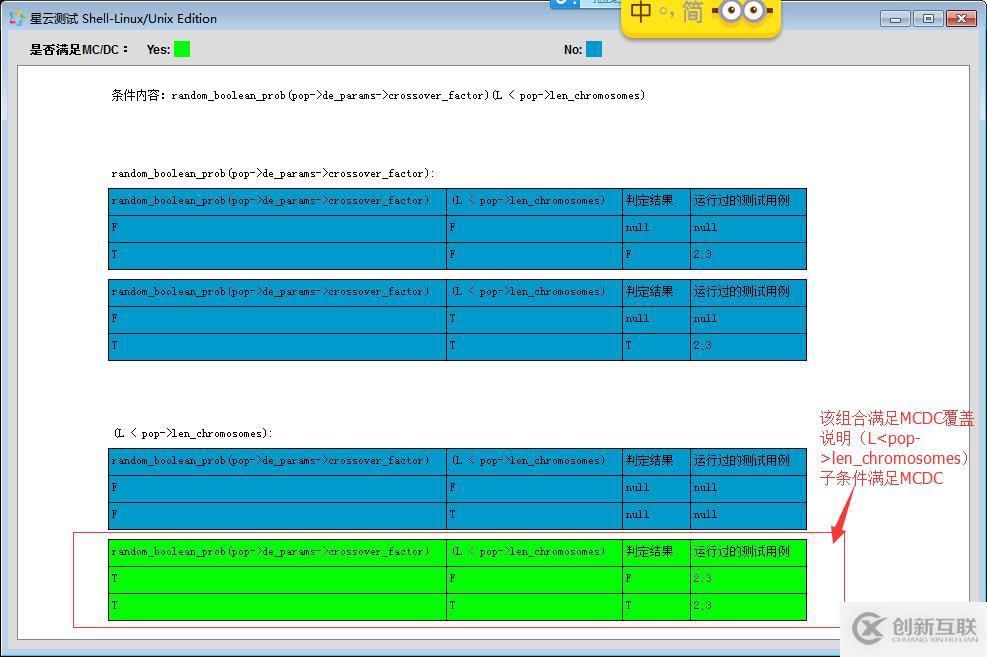The height and width of the screenshot is (657, 987).
Task: Click the (L < pop->len_chromosomes): section heading
Action: tap(193, 434)
